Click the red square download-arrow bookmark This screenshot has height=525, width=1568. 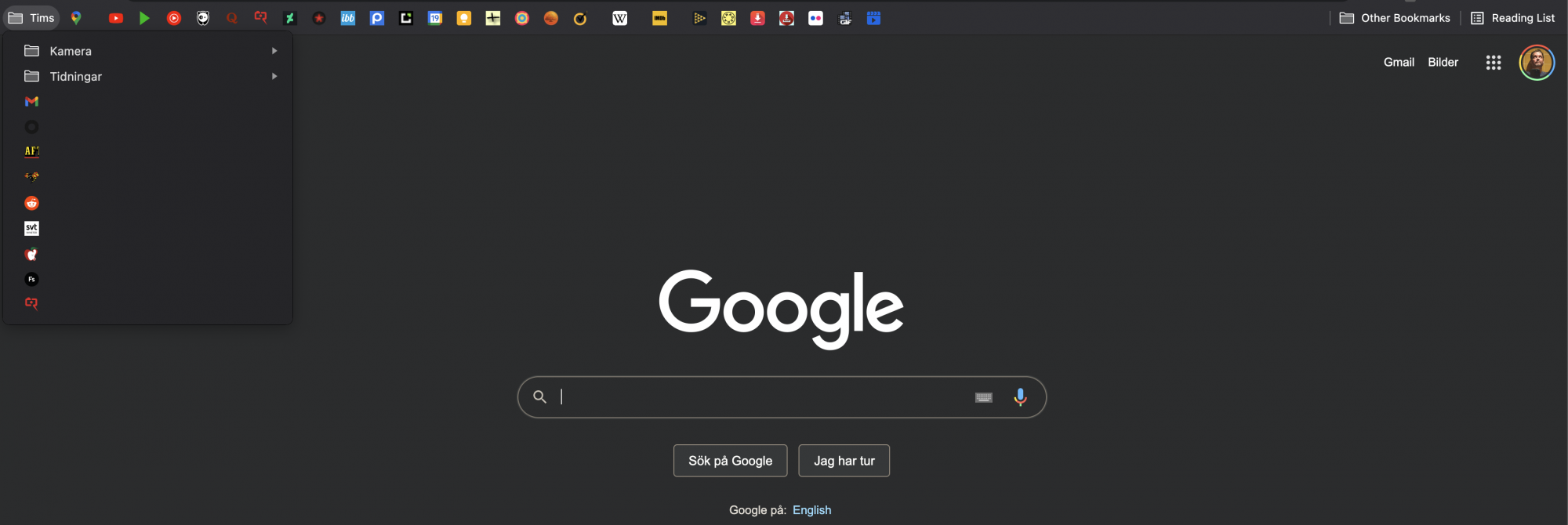pyautogui.click(x=758, y=18)
